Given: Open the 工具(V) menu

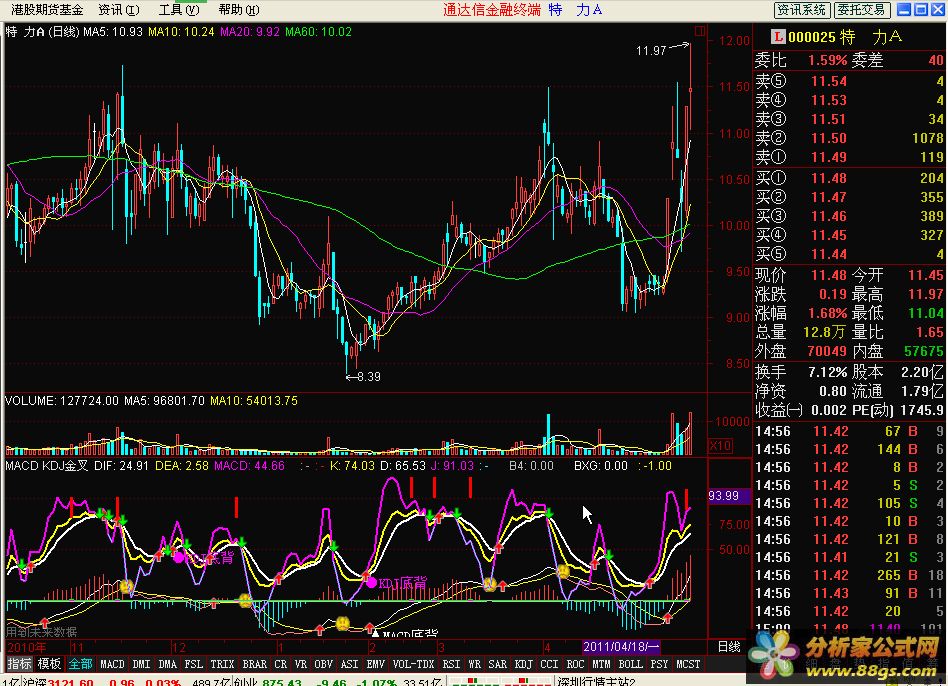Looking at the screenshot, I should point(178,10).
